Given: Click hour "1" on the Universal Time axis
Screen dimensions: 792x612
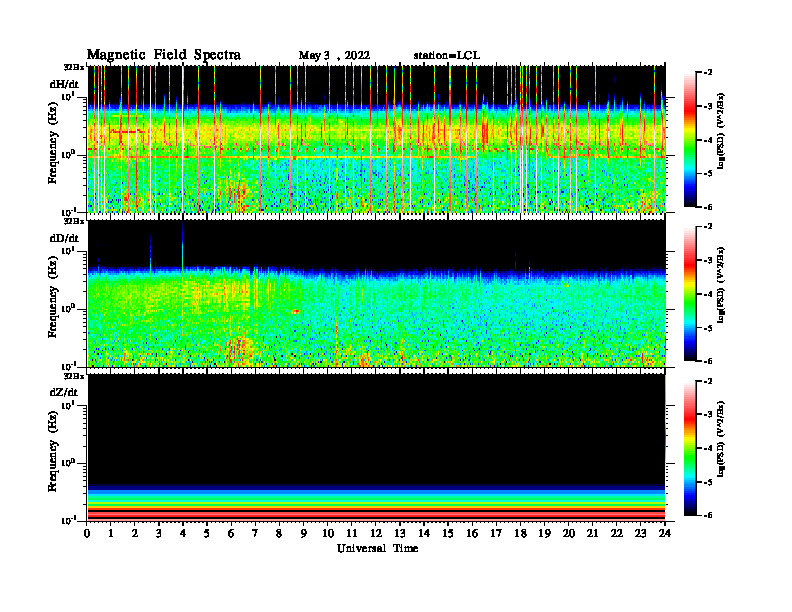Looking at the screenshot, I should click(x=111, y=533).
